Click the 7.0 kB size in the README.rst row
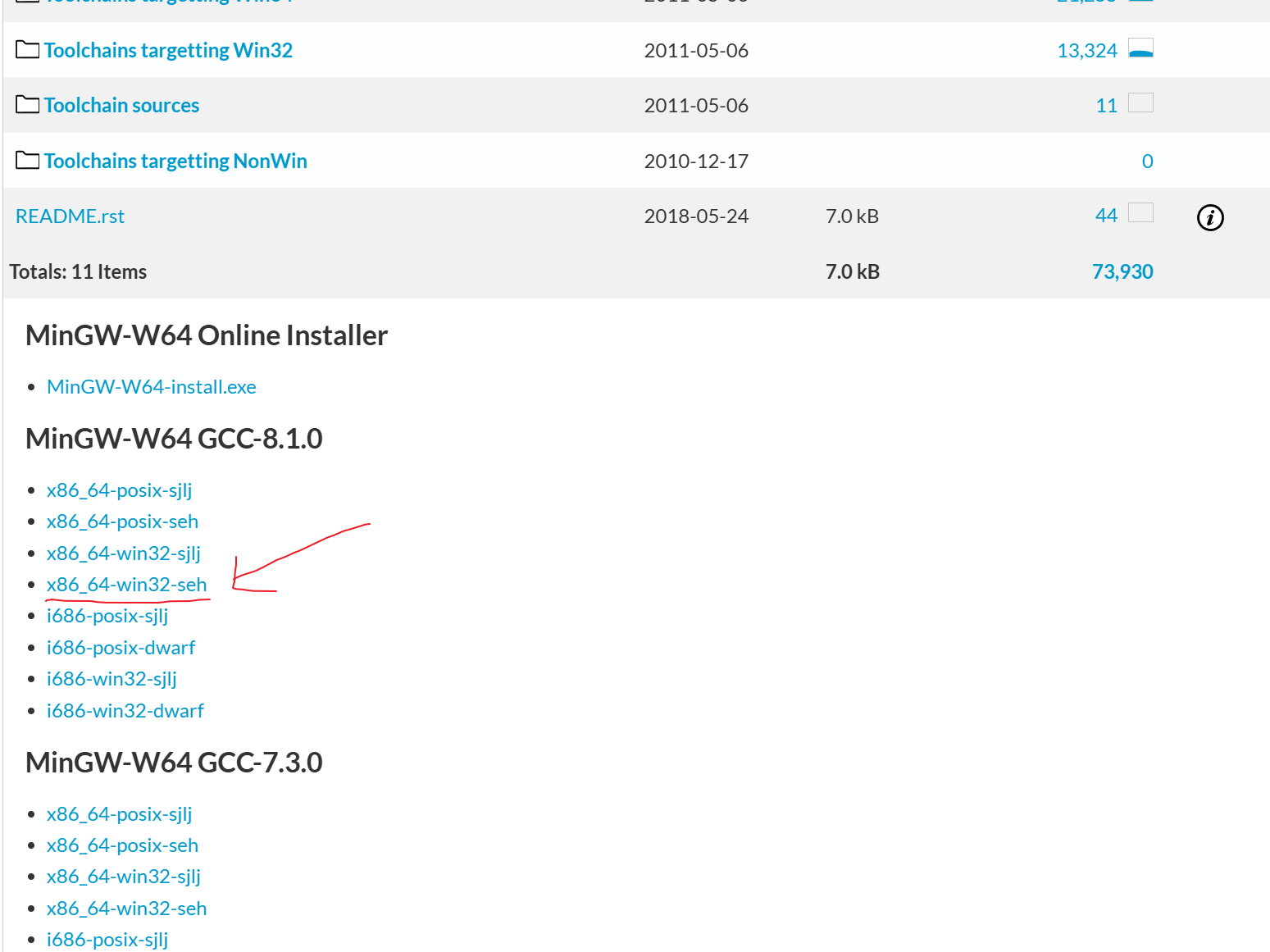1270x952 pixels. click(852, 216)
